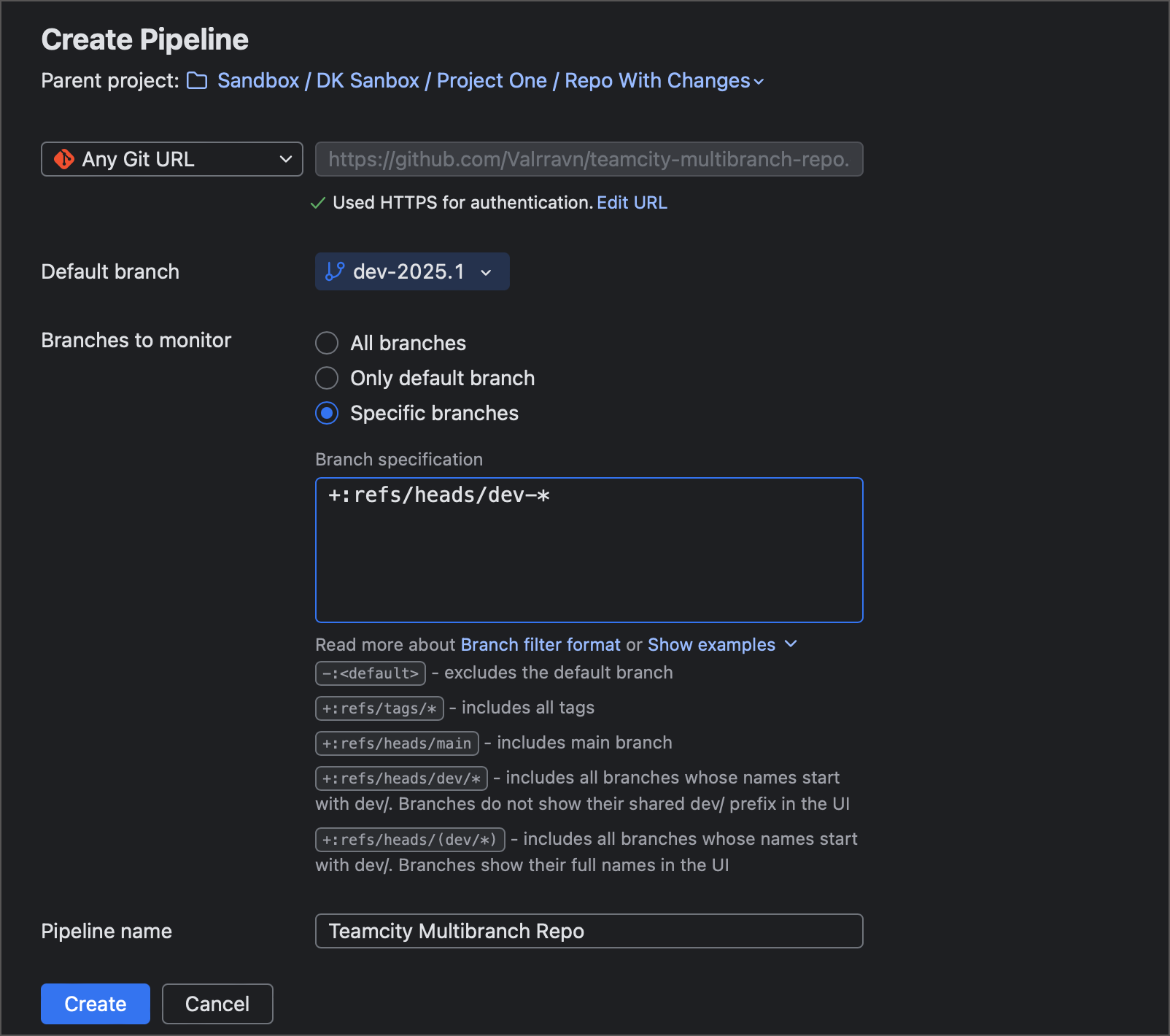Expand the Repo With Changes breadcrumb chevron
This screenshot has width=1170, height=1036.
pyautogui.click(x=758, y=82)
